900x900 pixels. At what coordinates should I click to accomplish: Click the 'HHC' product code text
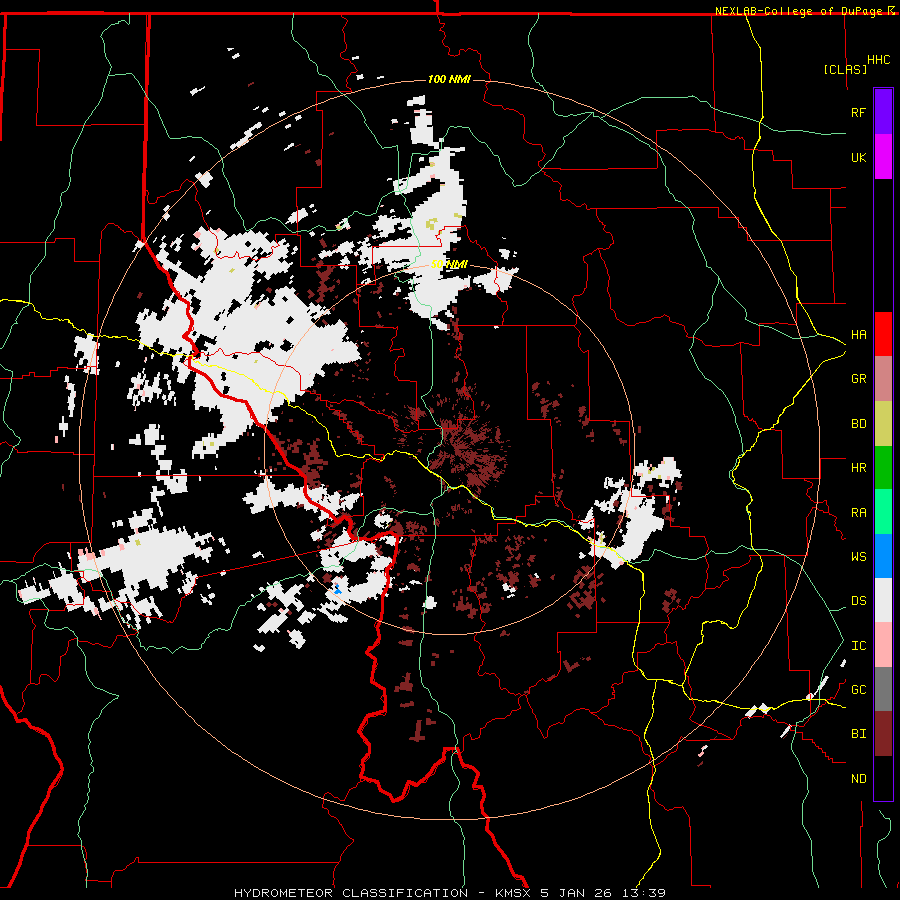pyautogui.click(x=879, y=60)
